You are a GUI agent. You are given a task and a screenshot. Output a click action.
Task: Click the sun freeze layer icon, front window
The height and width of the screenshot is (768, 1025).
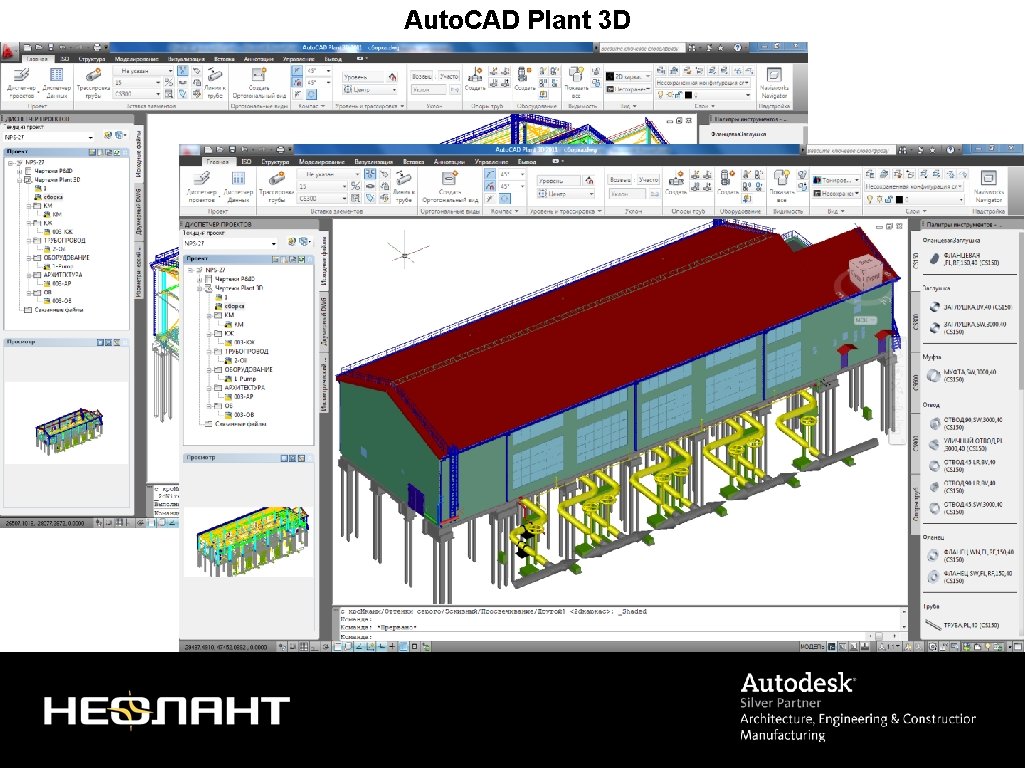coord(880,199)
